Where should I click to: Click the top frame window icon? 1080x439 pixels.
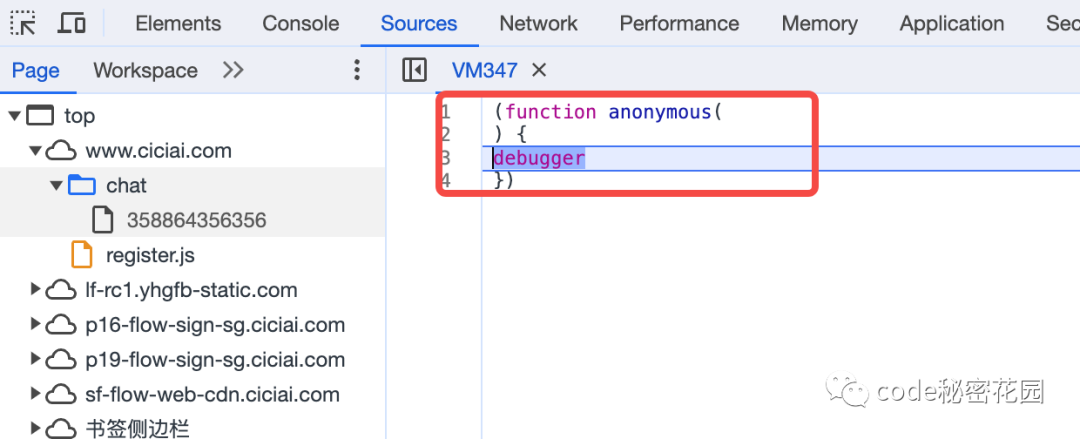[39, 115]
